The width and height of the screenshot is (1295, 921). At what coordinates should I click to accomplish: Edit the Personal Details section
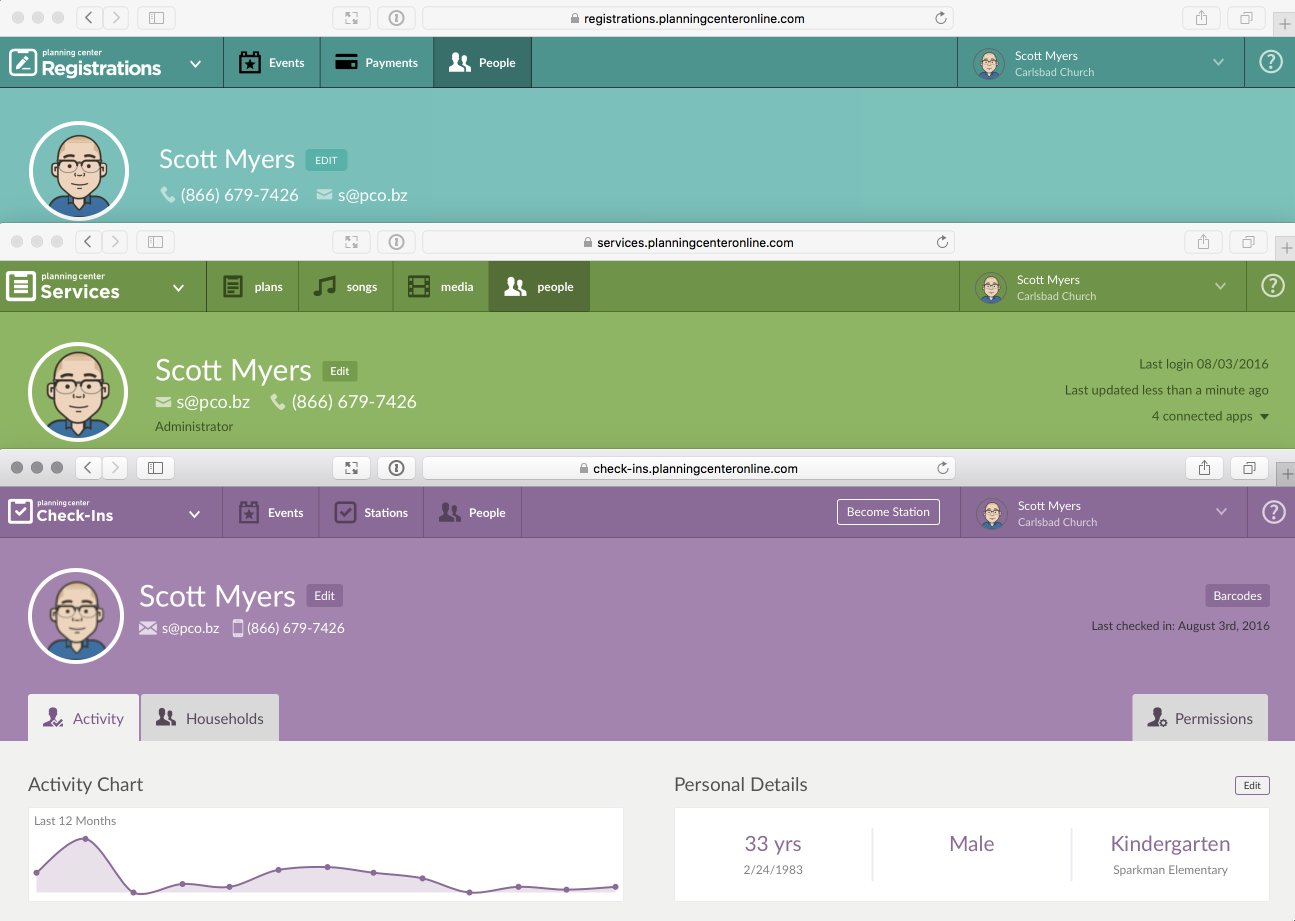1252,786
